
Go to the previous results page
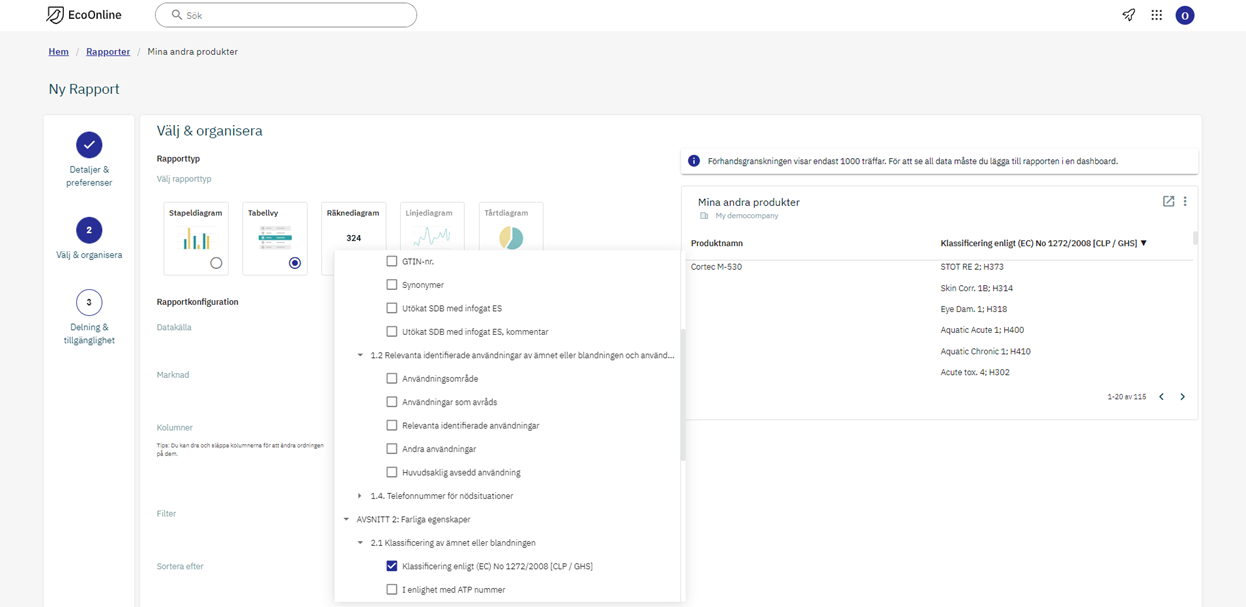pyautogui.click(x=1161, y=397)
